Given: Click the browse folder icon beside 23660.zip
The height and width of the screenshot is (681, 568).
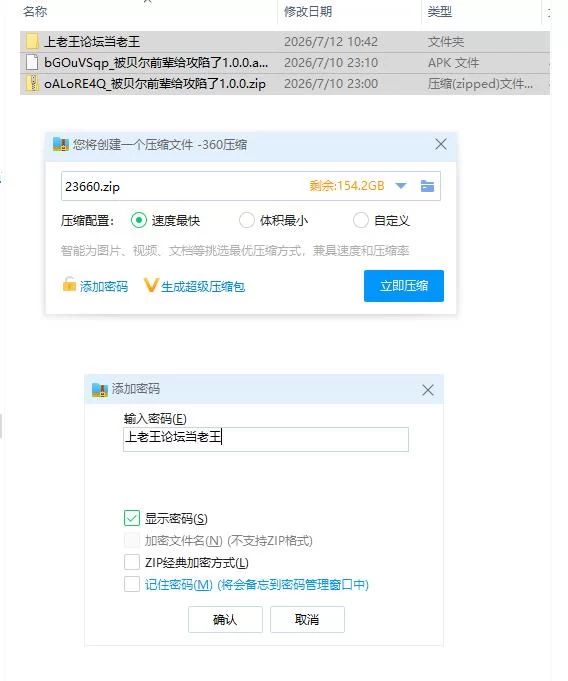Looking at the screenshot, I should pos(427,186).
